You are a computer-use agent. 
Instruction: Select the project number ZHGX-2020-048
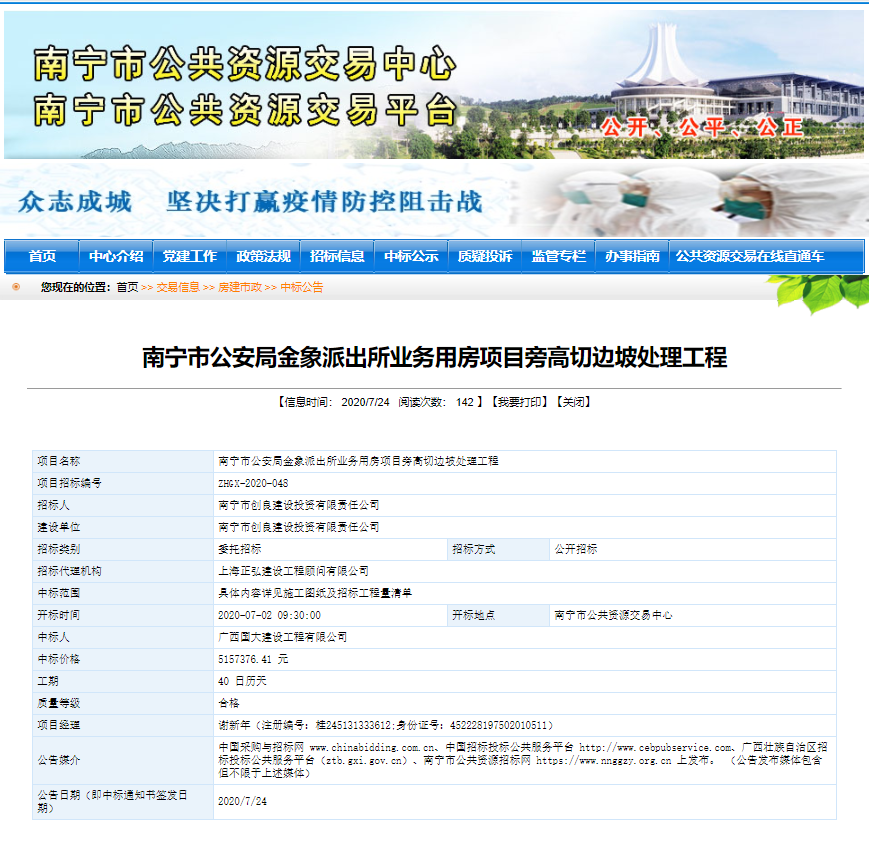[253, 483]
